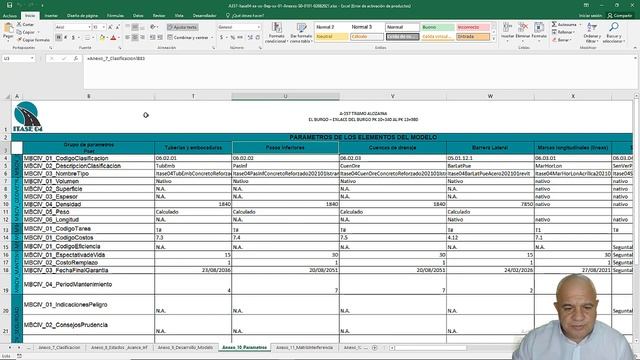The height and width of the screenshot is (360, 640).
Task: Click Iniciar sesión link
Action: [x=590, y=16]
